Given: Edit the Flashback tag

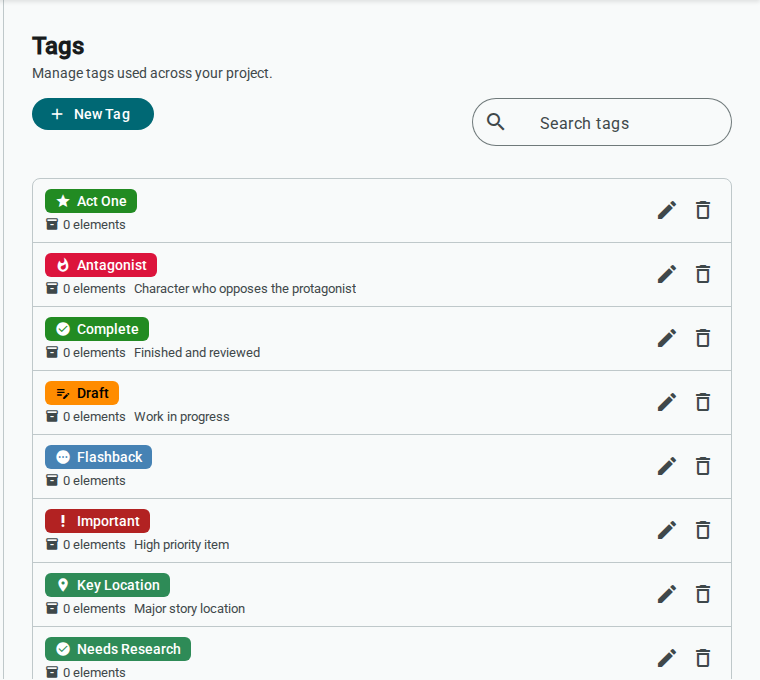Looking at the screenshot, I should pos(667,466).
